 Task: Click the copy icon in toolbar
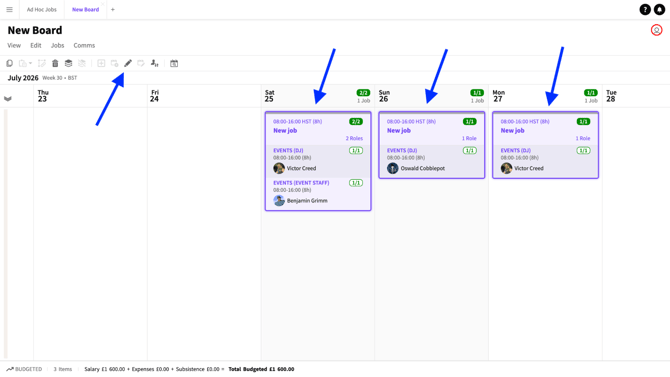[9, 63]
